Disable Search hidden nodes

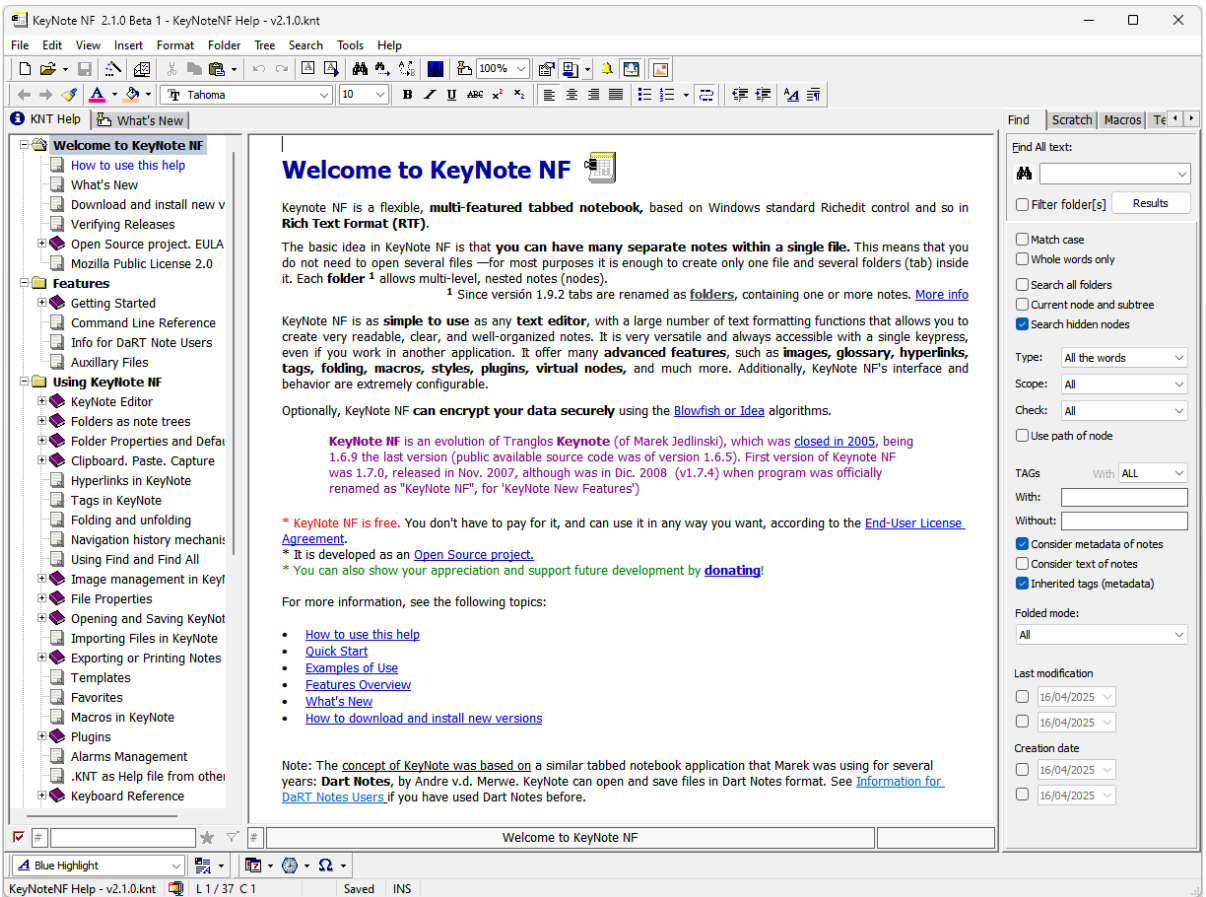[x=1022, y=324]
